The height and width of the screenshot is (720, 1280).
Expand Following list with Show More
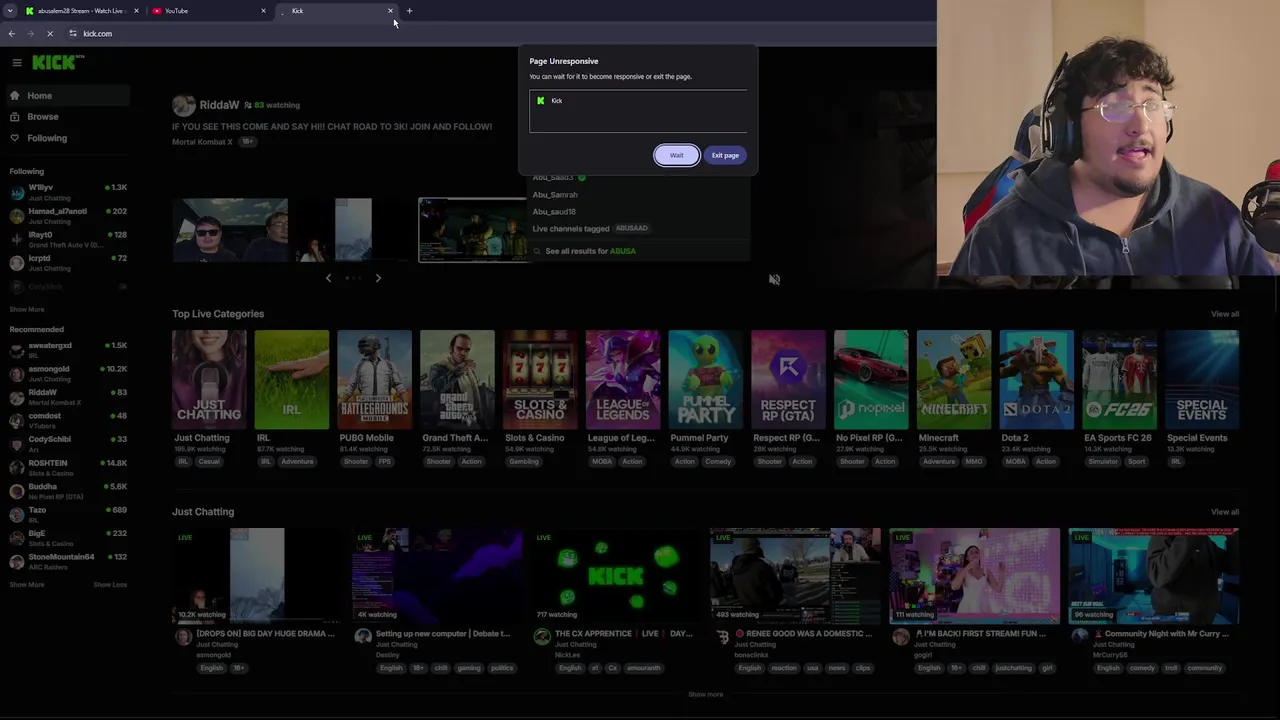[27, 310]
